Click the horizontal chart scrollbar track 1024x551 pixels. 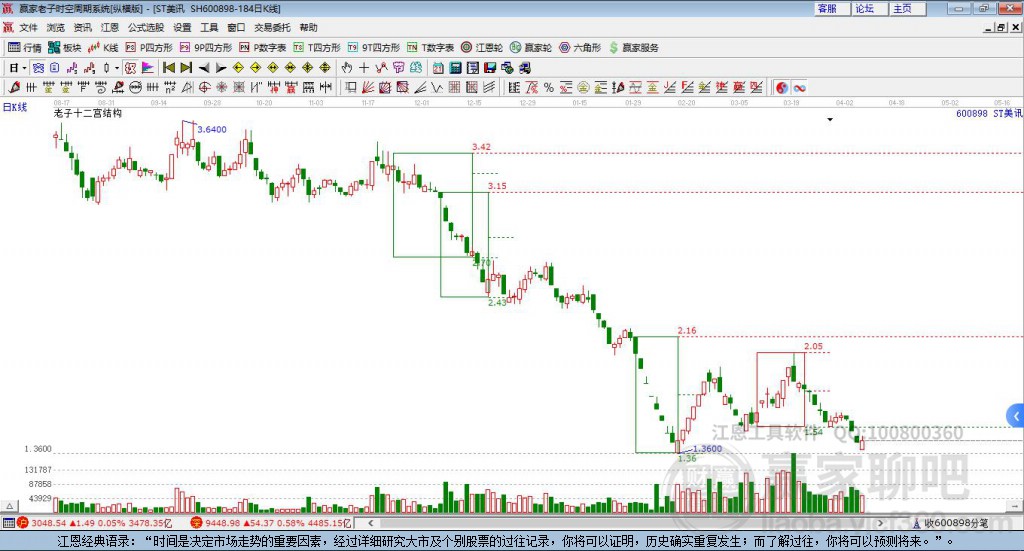pyautogui.click(x=625, y=523)
